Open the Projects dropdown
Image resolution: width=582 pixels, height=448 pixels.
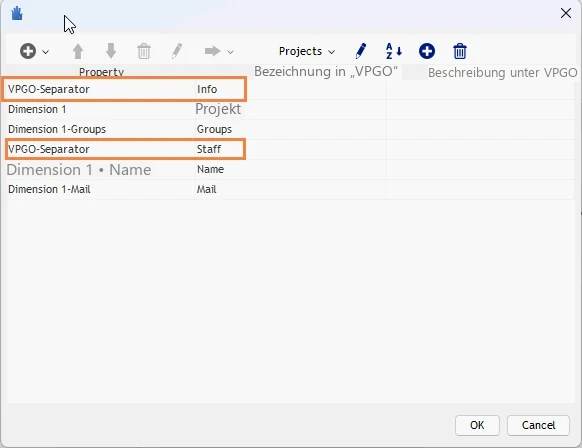(307, 51)
